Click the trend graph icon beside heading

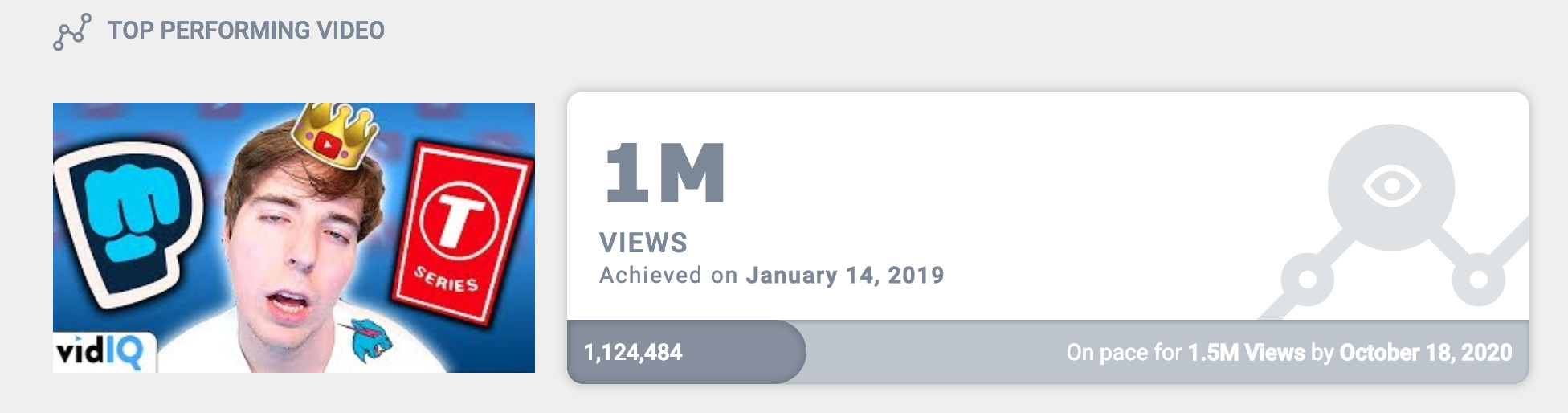71,32
